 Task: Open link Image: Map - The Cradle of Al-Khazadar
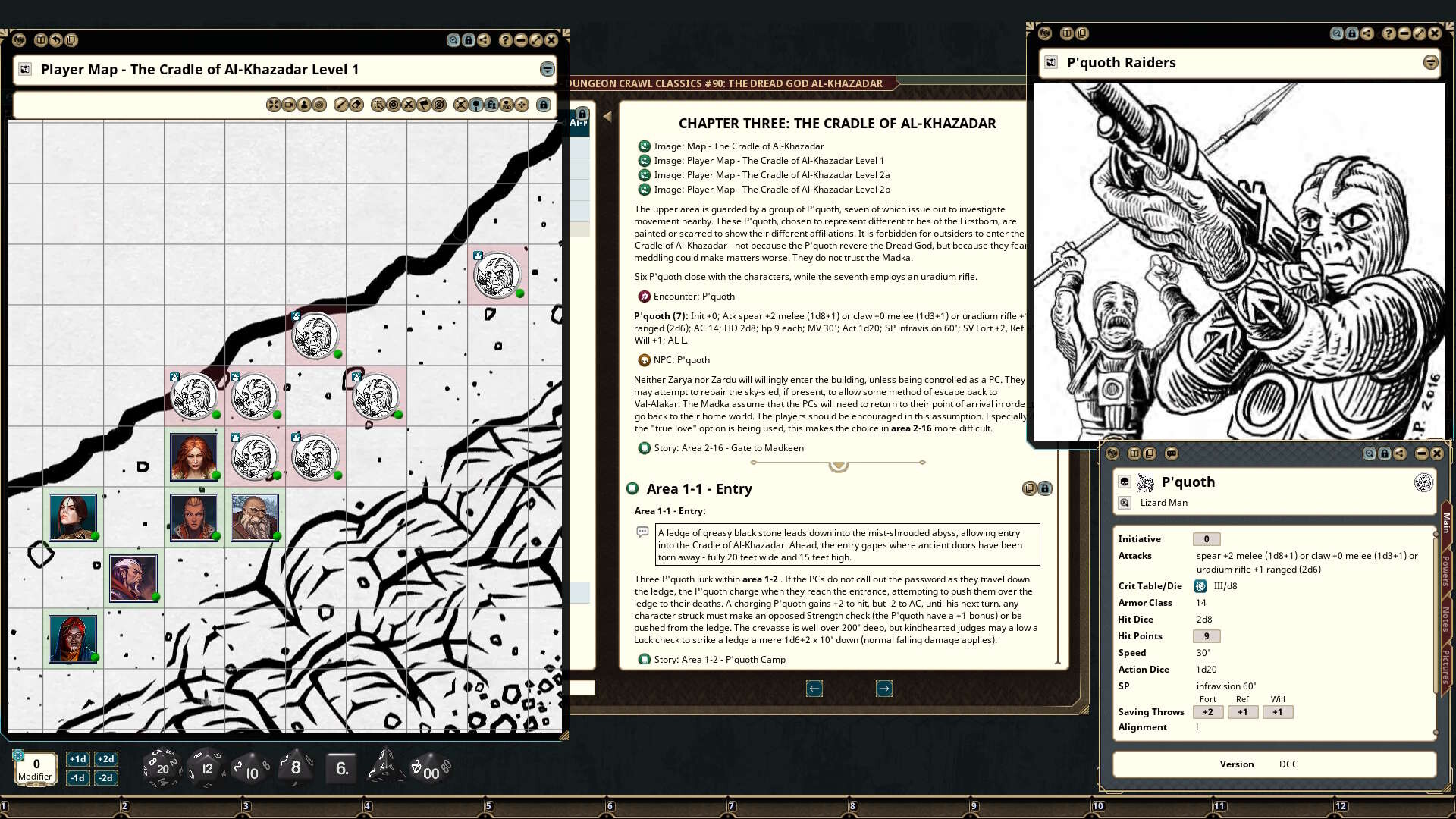731,146
